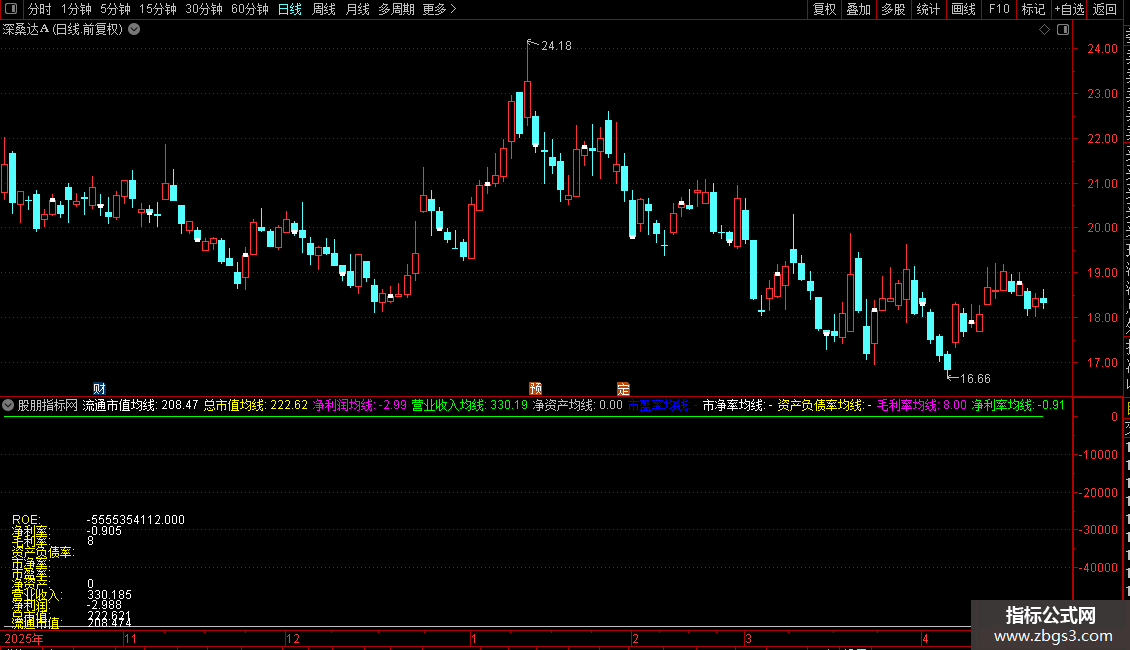1130x650 pixels.
Task: Click the month 12 marker on the time axis
Action: 293,638
